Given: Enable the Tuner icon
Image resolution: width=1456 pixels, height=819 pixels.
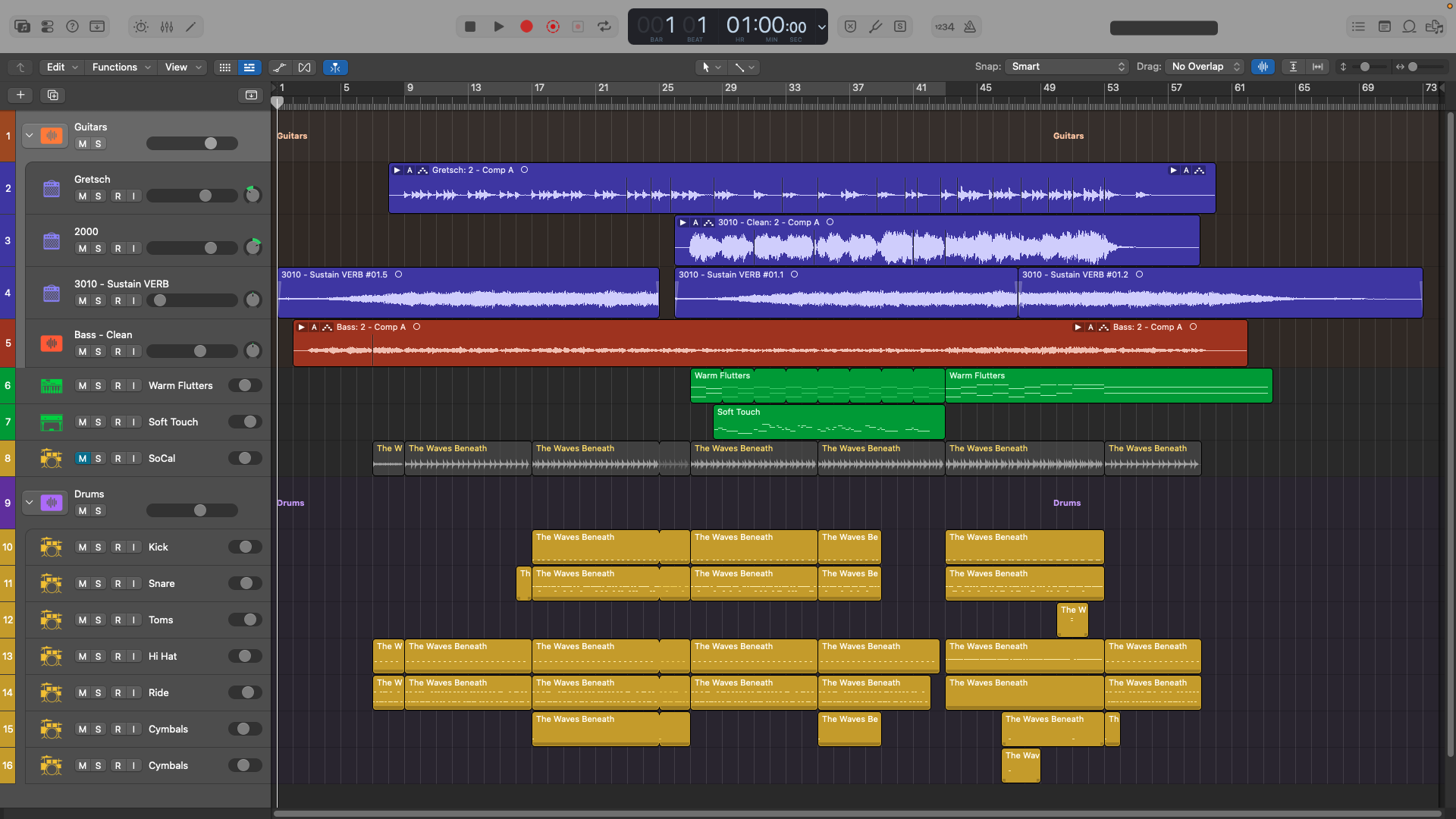Looking at the screenshot, I should click(875, 27).
